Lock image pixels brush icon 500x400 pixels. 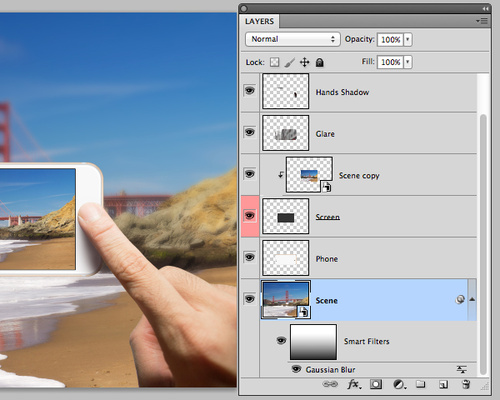click(x=289, y=62)
